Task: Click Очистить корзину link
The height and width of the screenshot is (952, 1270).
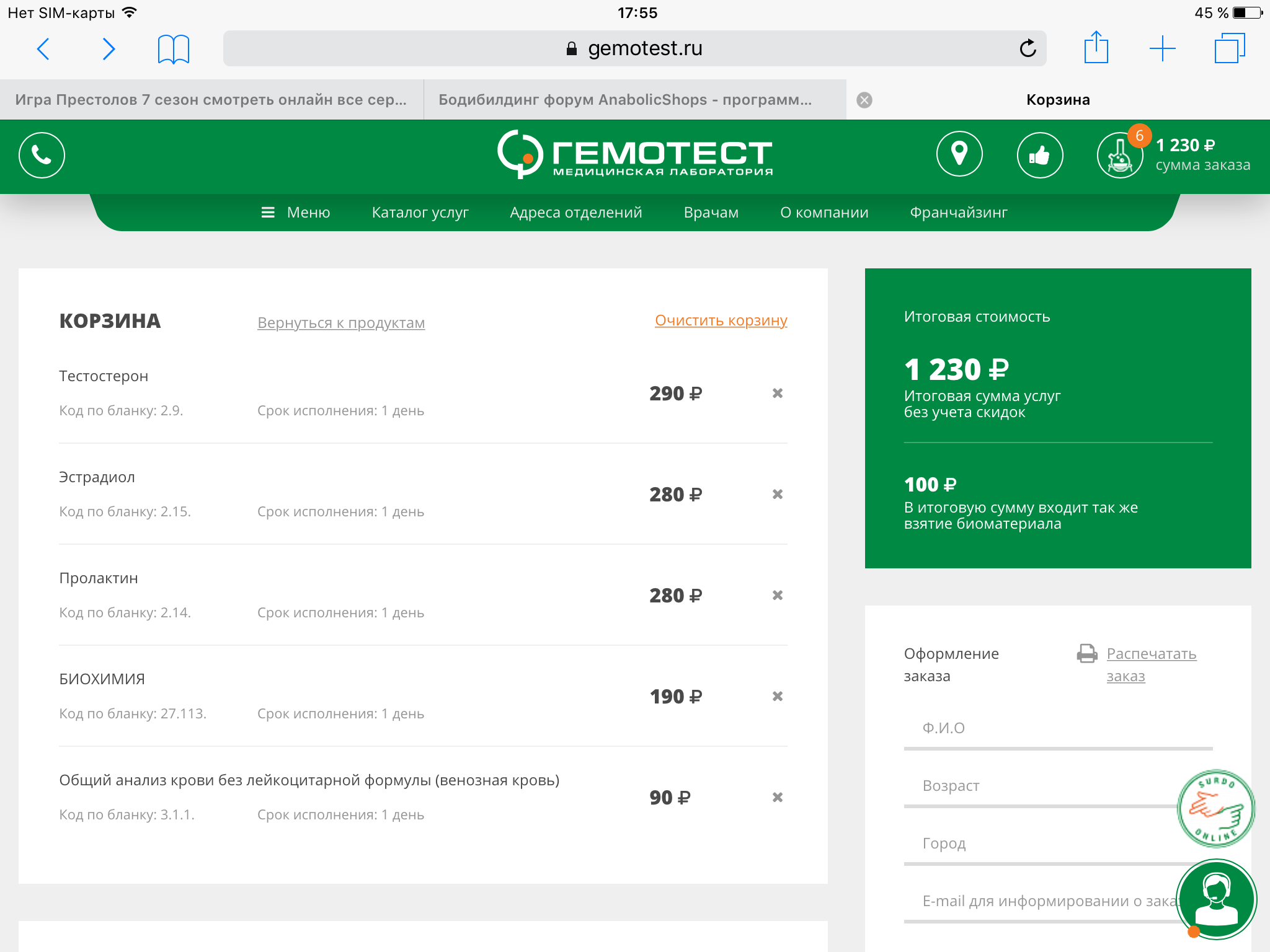Action: [x=721, y=320]
